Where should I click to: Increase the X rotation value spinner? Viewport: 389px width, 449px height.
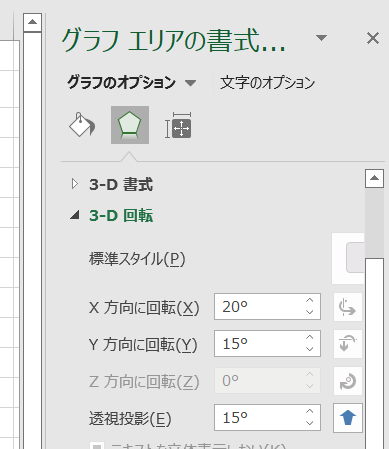pos(310,301)
